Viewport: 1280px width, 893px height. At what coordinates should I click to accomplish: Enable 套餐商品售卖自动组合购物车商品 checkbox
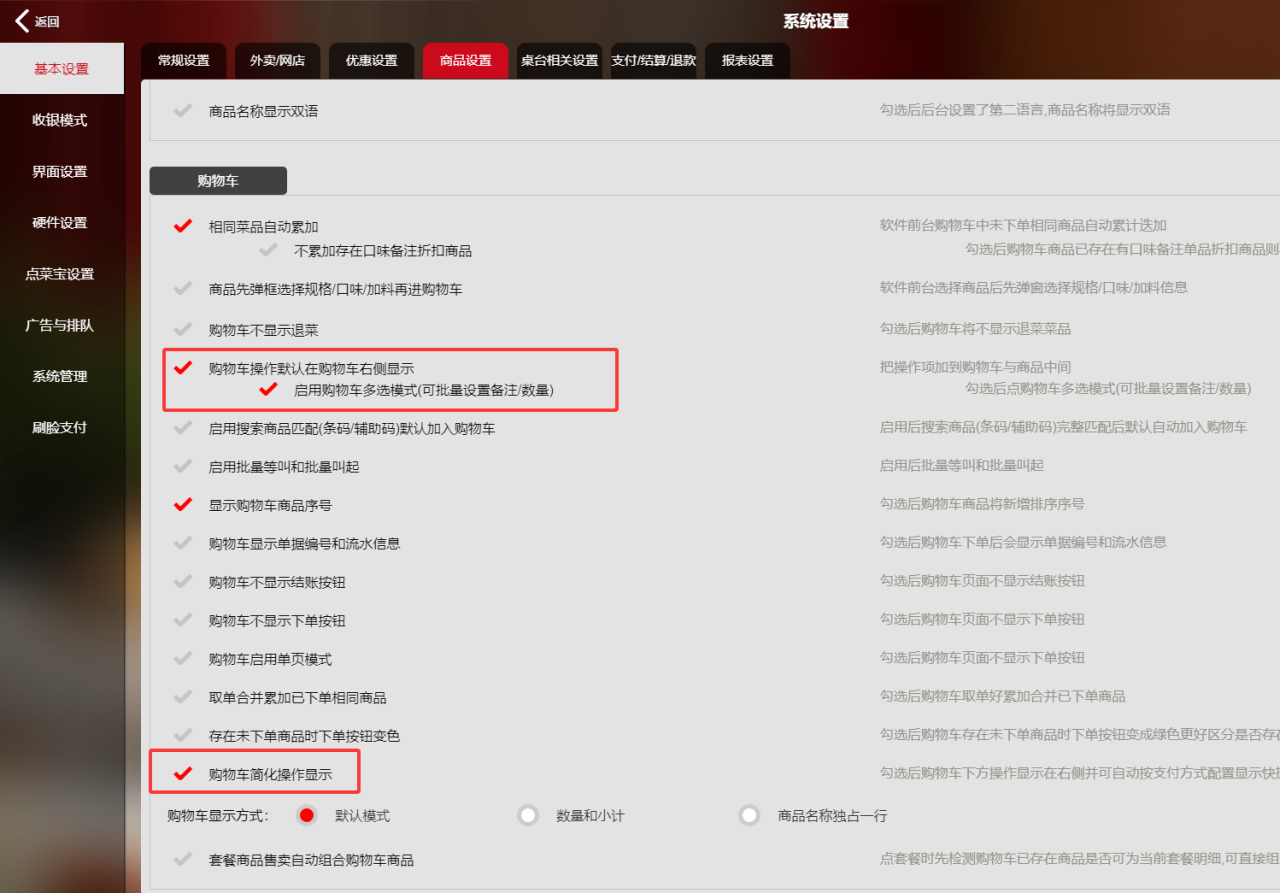click(x=183, y=860)
